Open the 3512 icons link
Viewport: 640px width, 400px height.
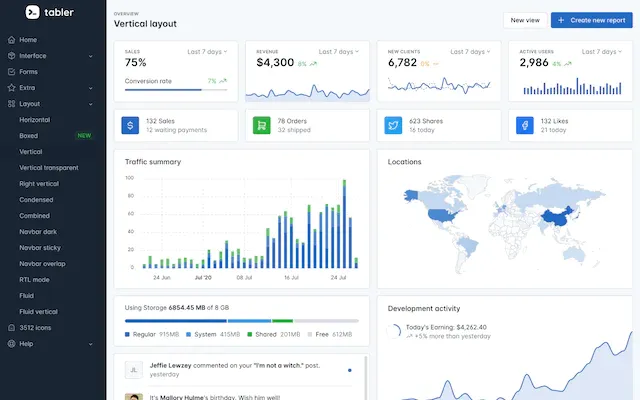pyautogui.click(x=35, y=327)
